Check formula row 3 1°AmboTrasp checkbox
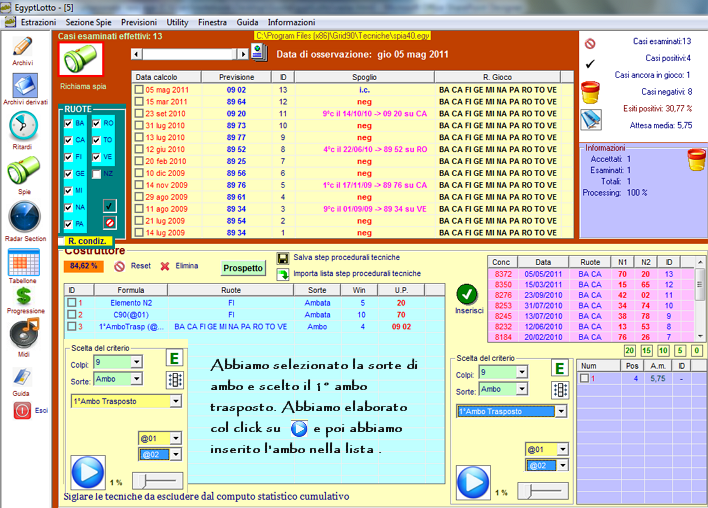Viewport: 708px width, 508px height. tap(71, 326)
